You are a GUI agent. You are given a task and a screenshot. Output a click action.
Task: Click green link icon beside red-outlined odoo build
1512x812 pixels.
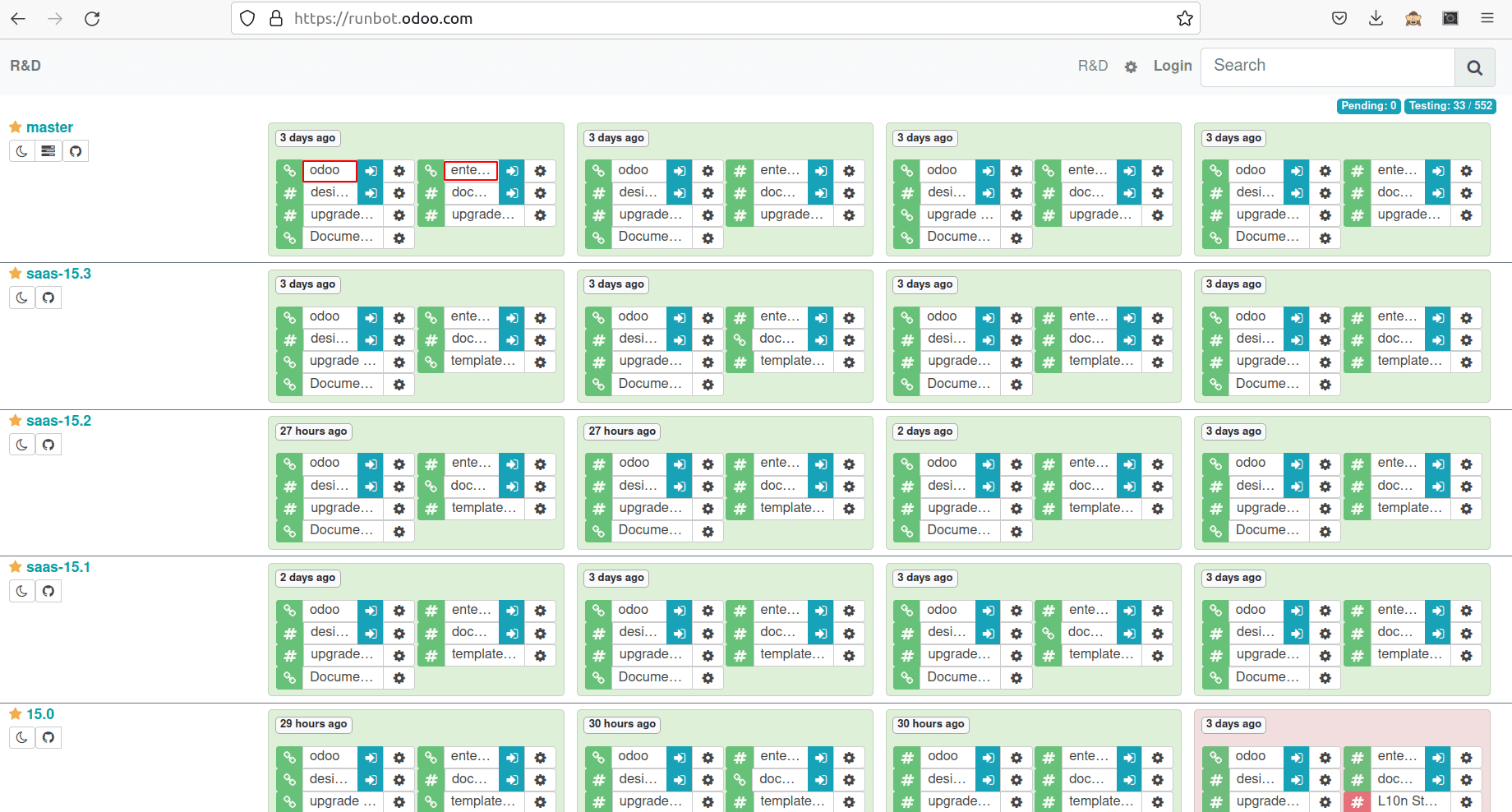coord(289,171)
